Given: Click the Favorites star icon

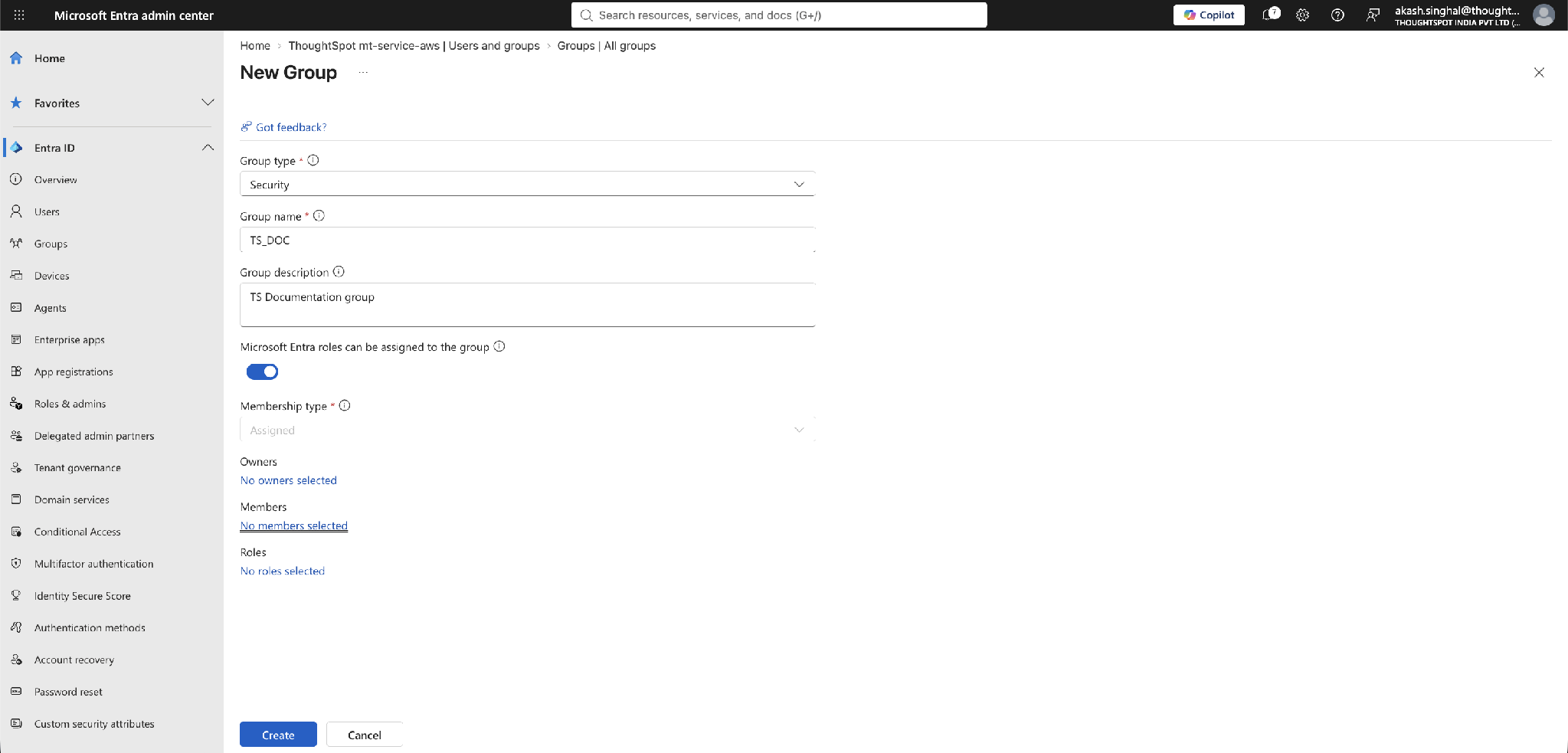Looking at the screenshot, I should [16, 103].
